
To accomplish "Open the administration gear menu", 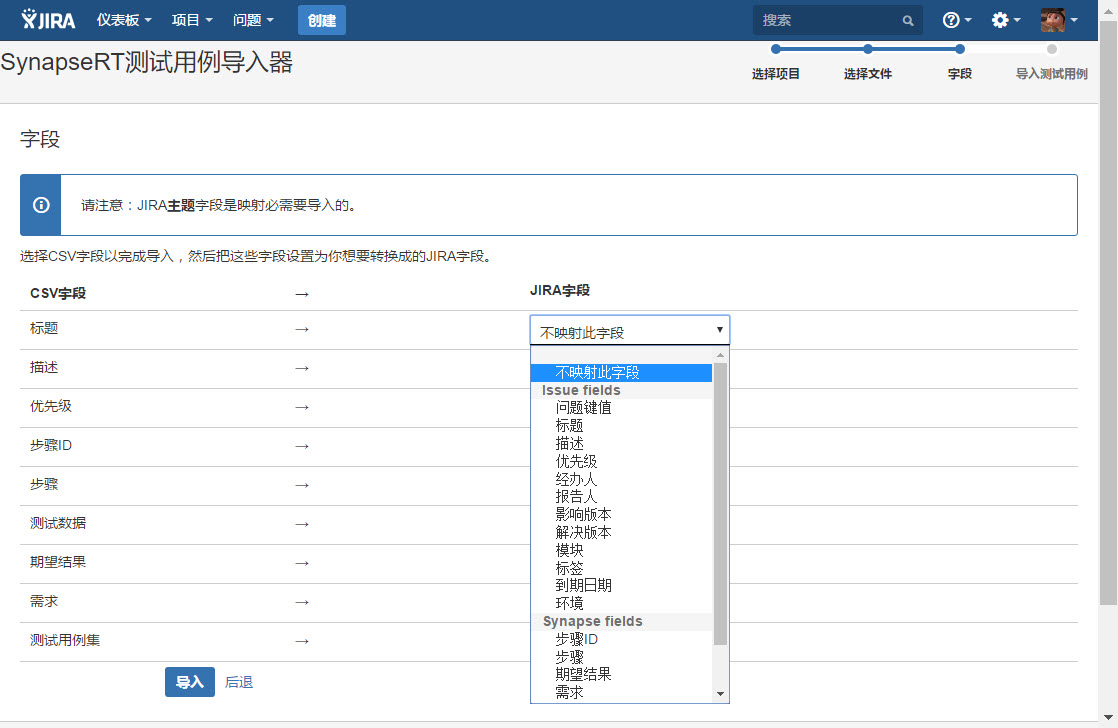I will coord(1005,20).
